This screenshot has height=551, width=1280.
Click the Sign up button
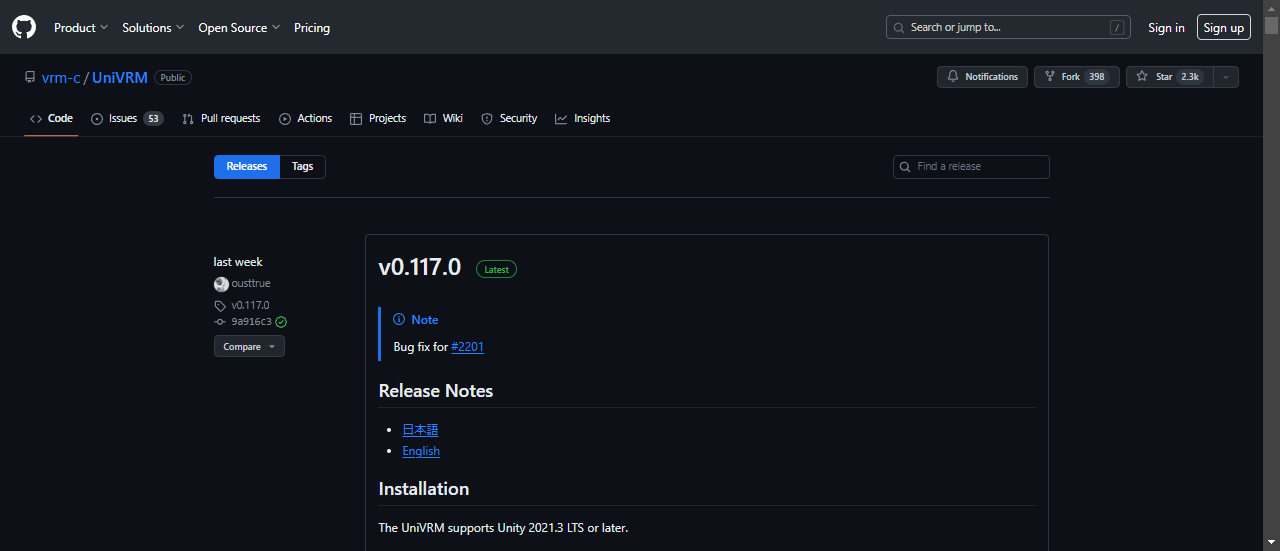[1223, 28]
